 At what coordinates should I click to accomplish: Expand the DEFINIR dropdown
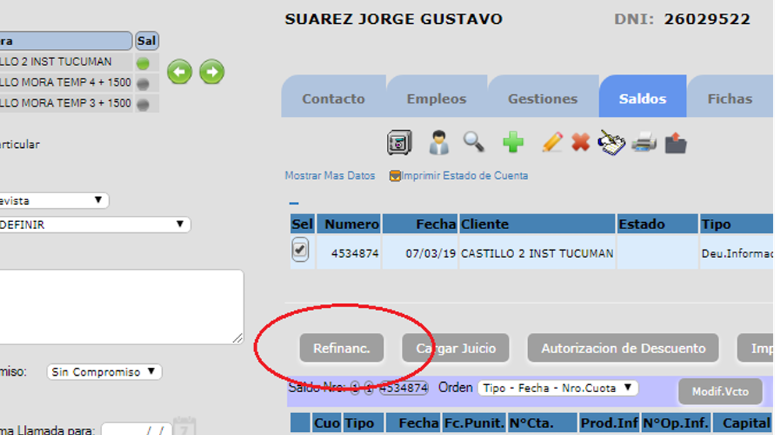[x=94, y=225]
